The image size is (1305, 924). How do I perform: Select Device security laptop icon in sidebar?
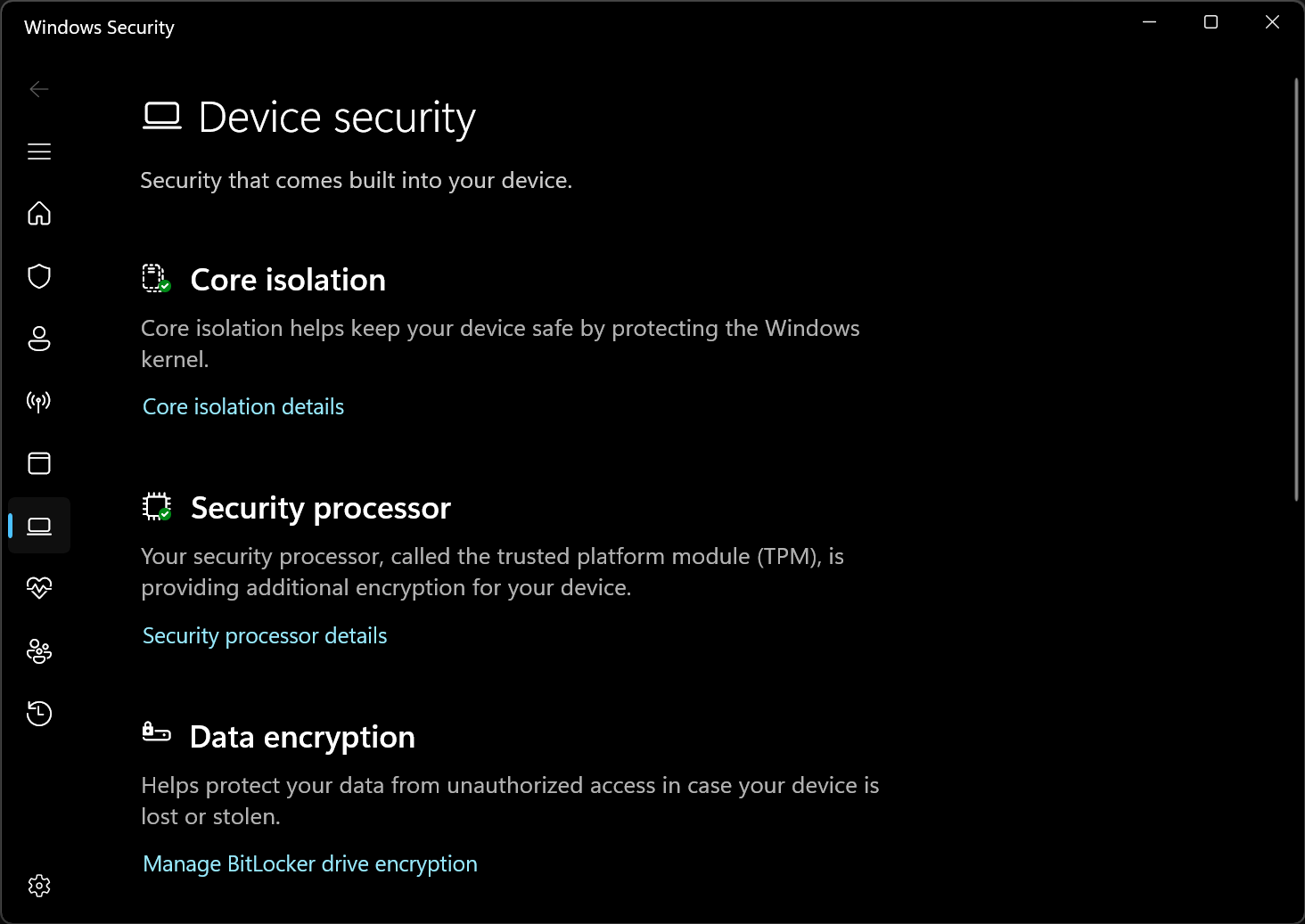click(39, 526)
